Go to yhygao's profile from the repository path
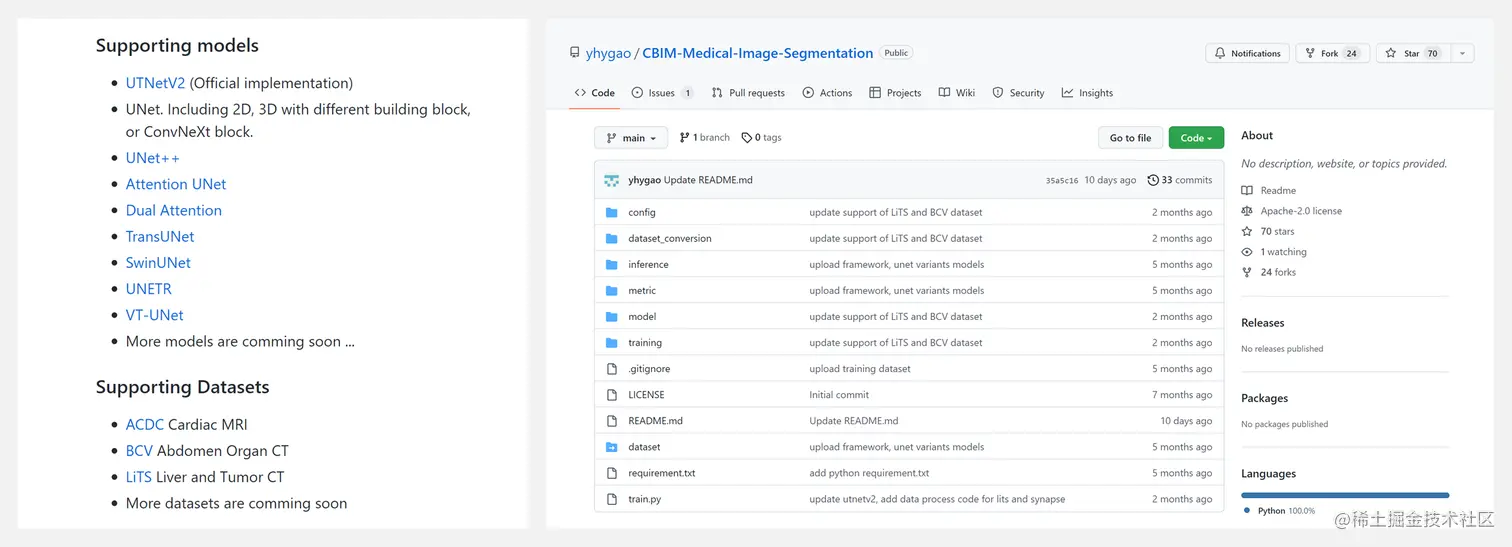 point(608,53)
